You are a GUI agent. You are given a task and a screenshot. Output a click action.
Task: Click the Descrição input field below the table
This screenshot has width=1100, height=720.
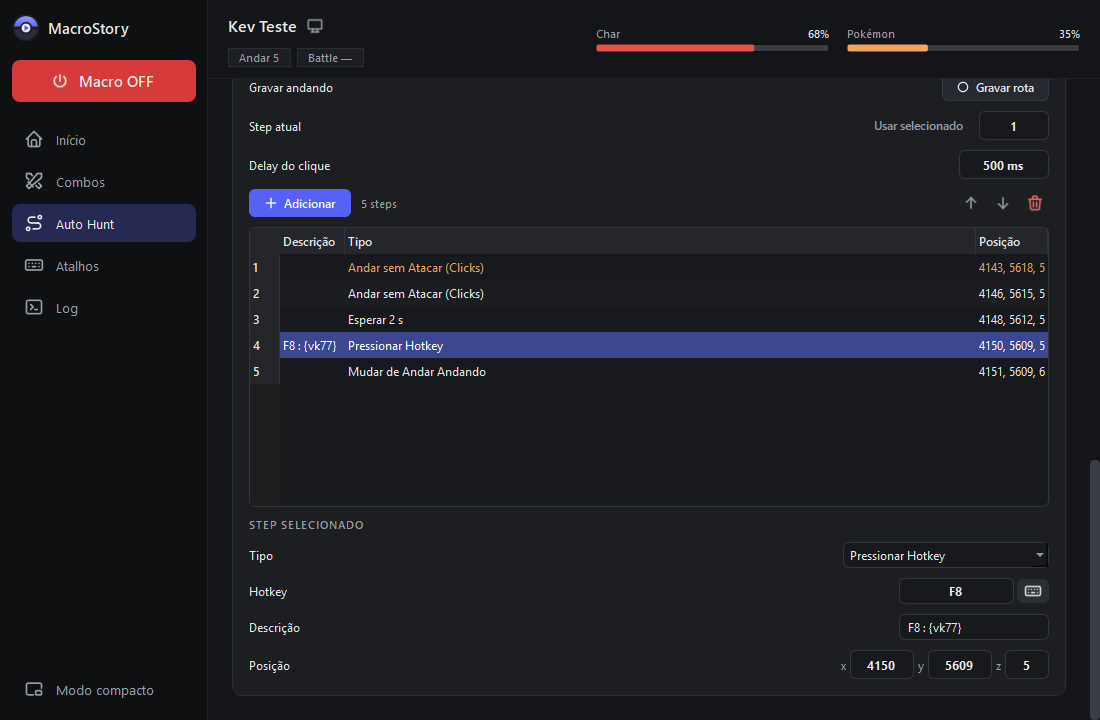[x=974, y=627]
